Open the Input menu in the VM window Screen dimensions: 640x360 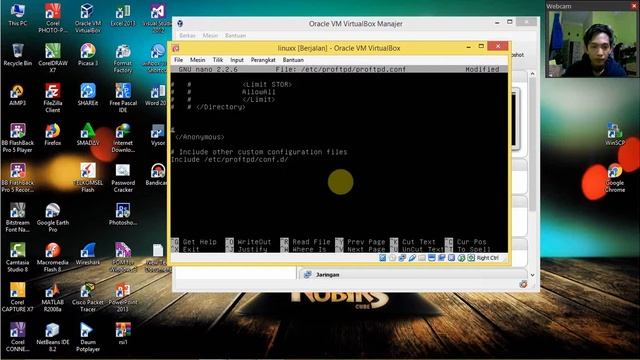coord(237,60)
